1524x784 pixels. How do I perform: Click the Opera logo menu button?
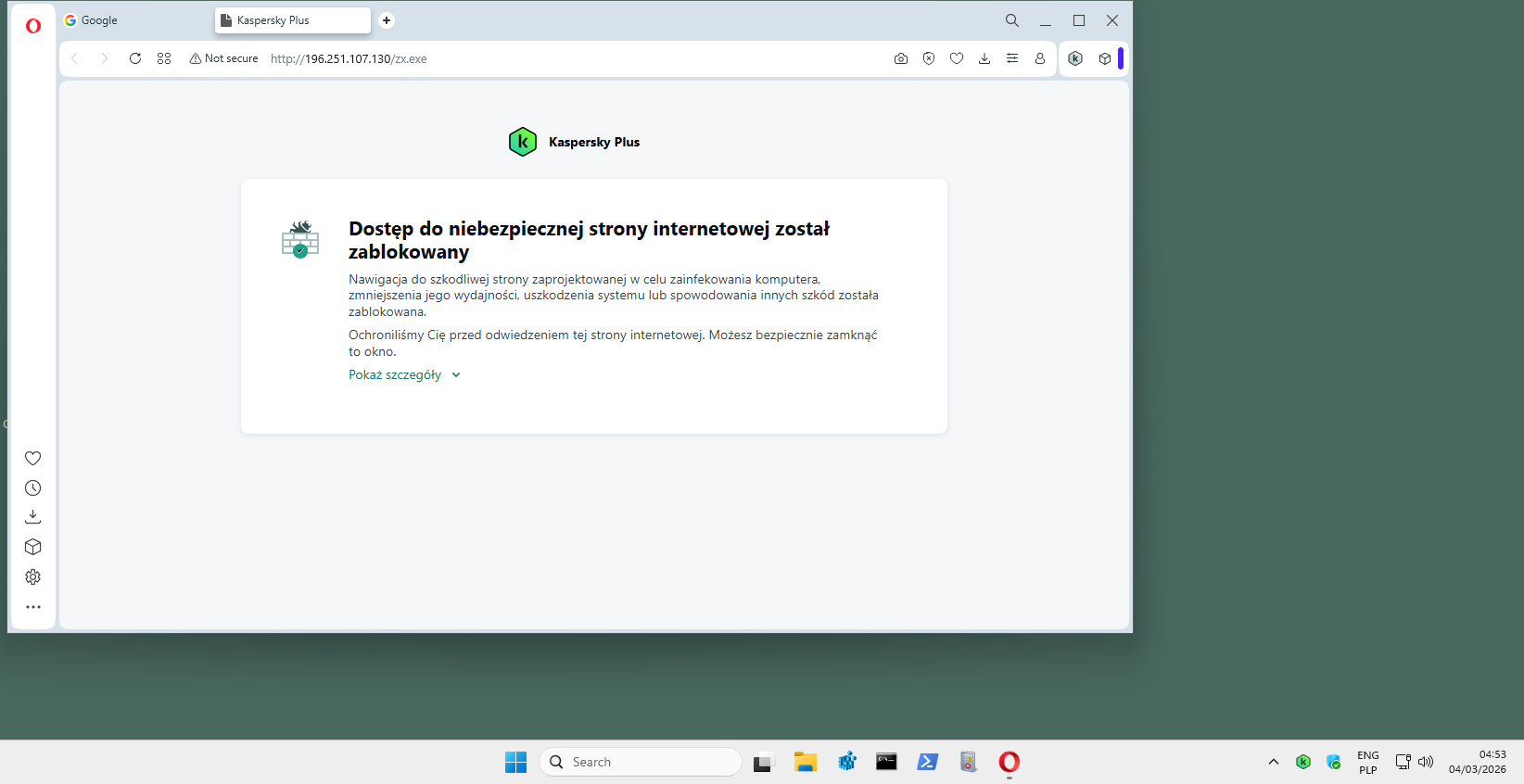coord(33,26)
